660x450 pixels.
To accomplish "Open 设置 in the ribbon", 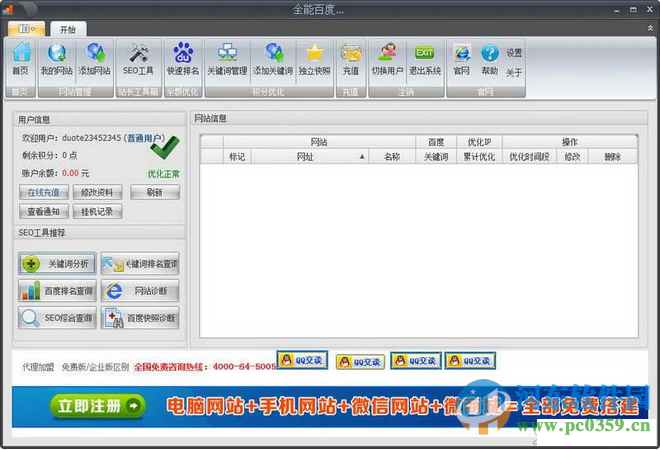I will (514, 53).
